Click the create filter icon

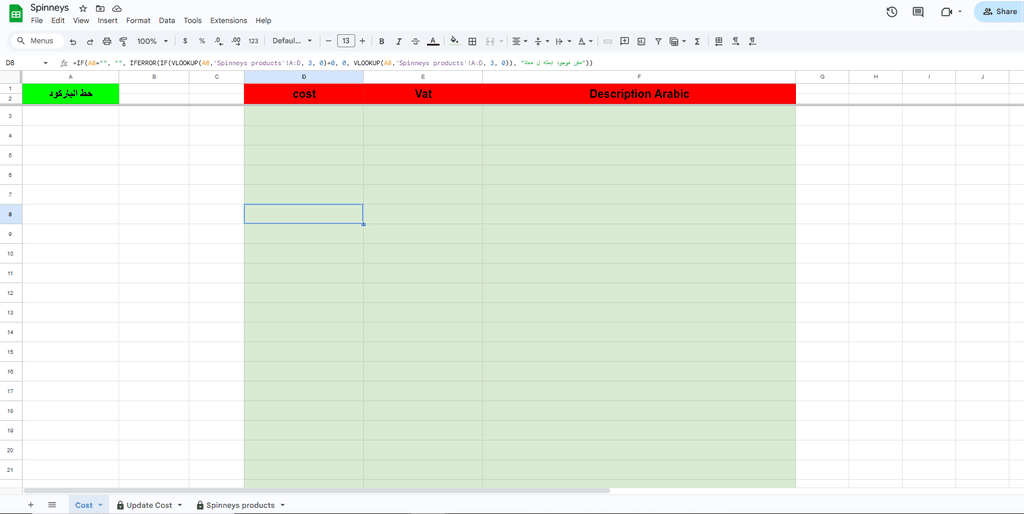[658, 41]
